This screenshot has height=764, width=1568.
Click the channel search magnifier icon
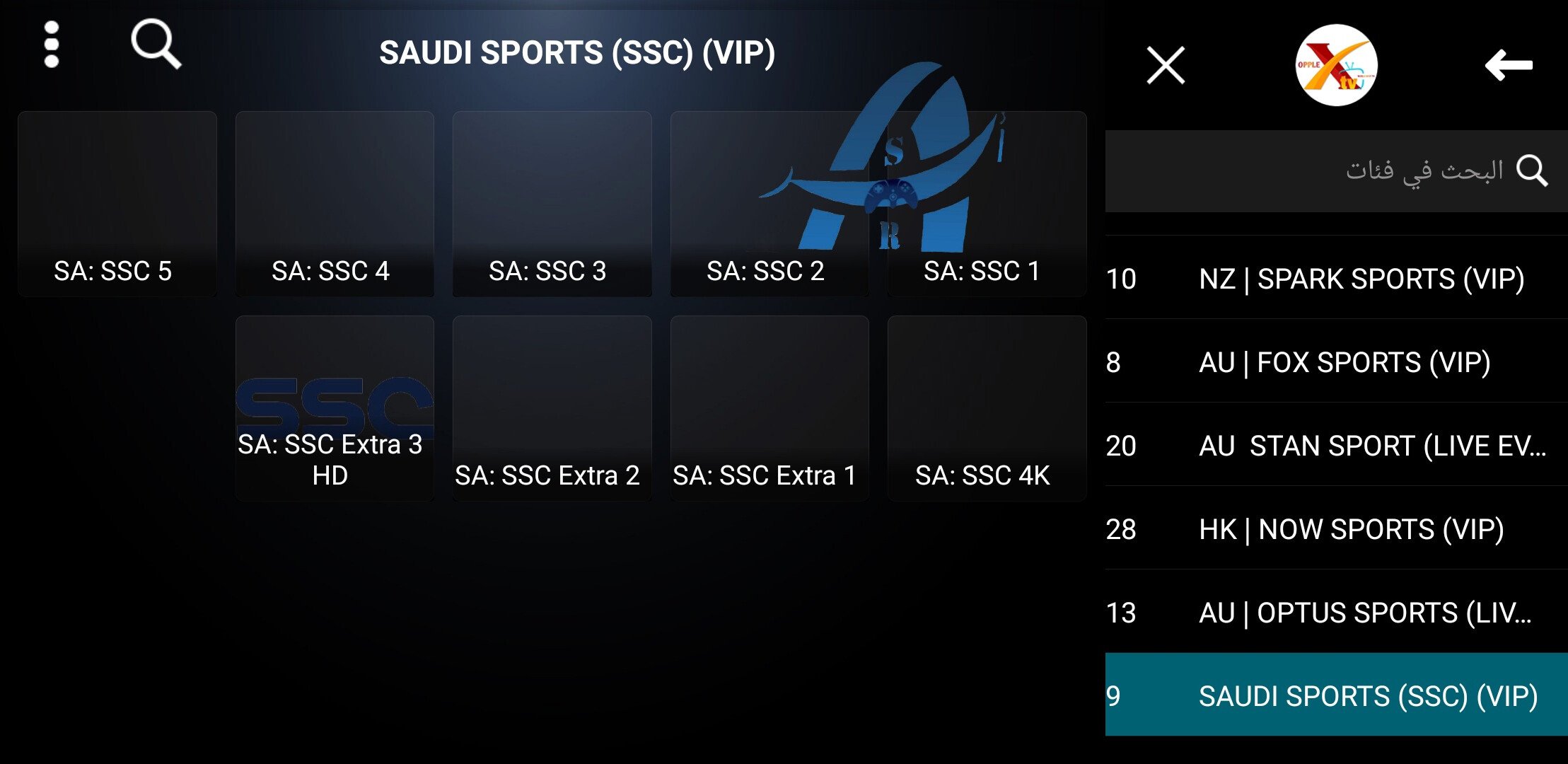pos(156,45)
